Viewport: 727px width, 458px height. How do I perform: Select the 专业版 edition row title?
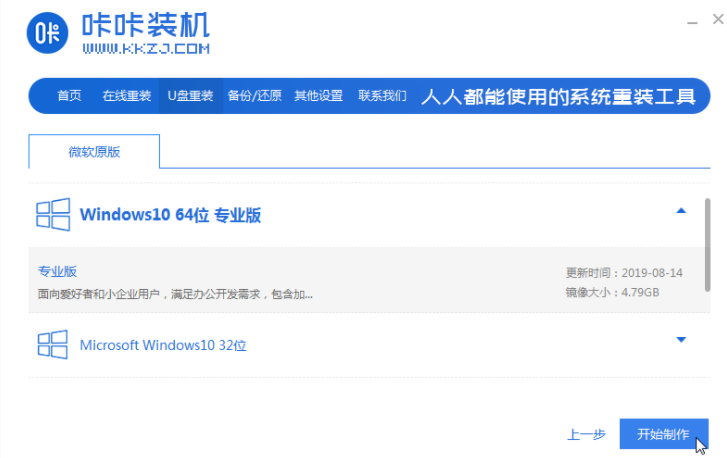(57, 272)
